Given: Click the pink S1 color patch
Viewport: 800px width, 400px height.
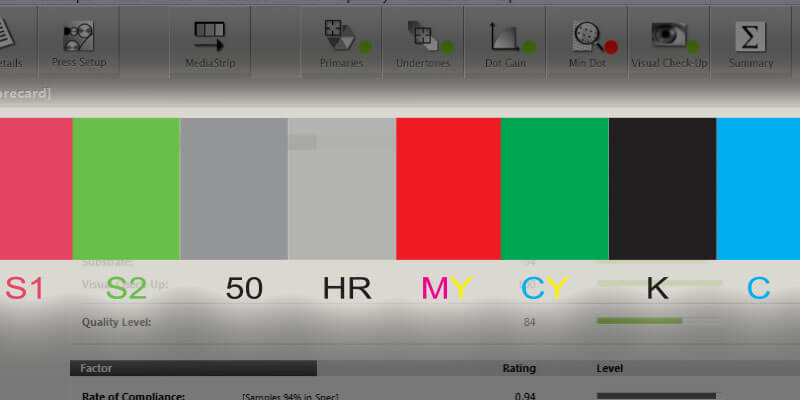Looking at the screenshot, I should pos(36,189).
